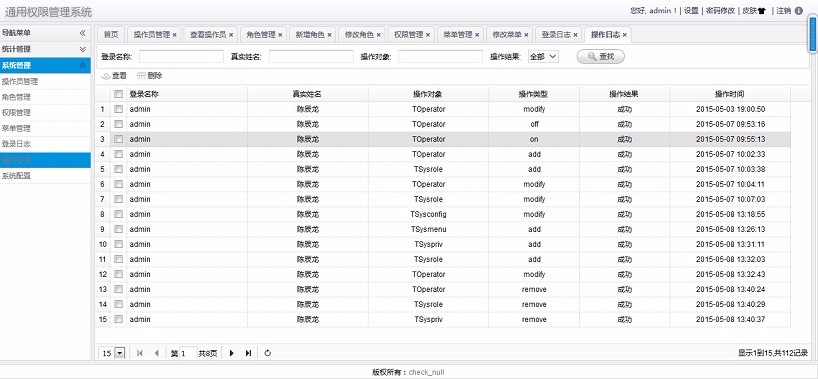
Task: Close the 角色管理 tab
Action: click(280, 35)
